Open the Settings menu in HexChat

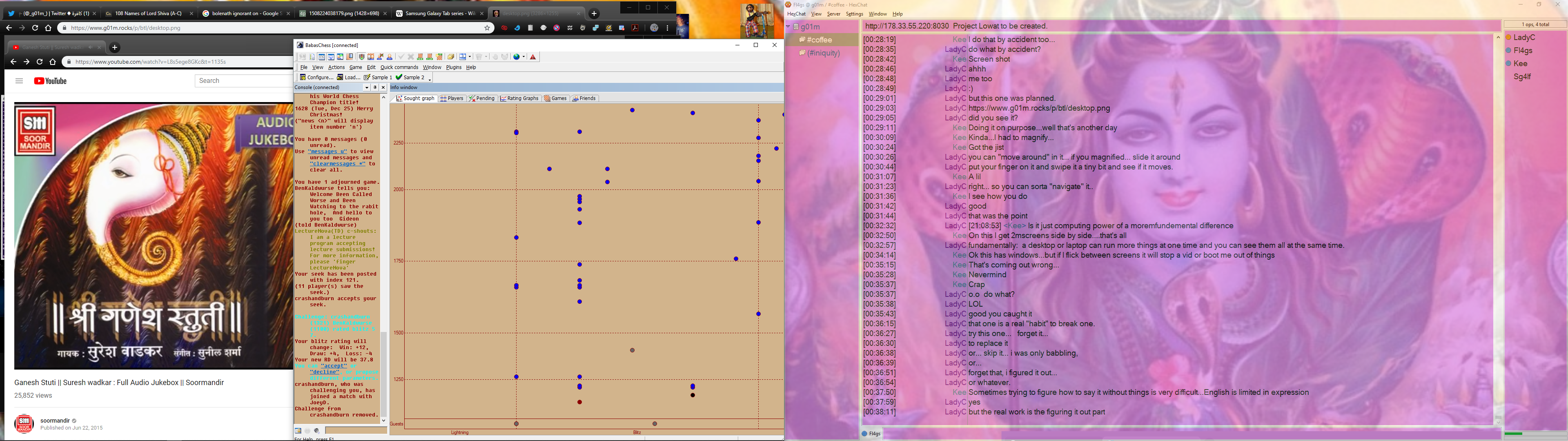(x=854, y=14)
